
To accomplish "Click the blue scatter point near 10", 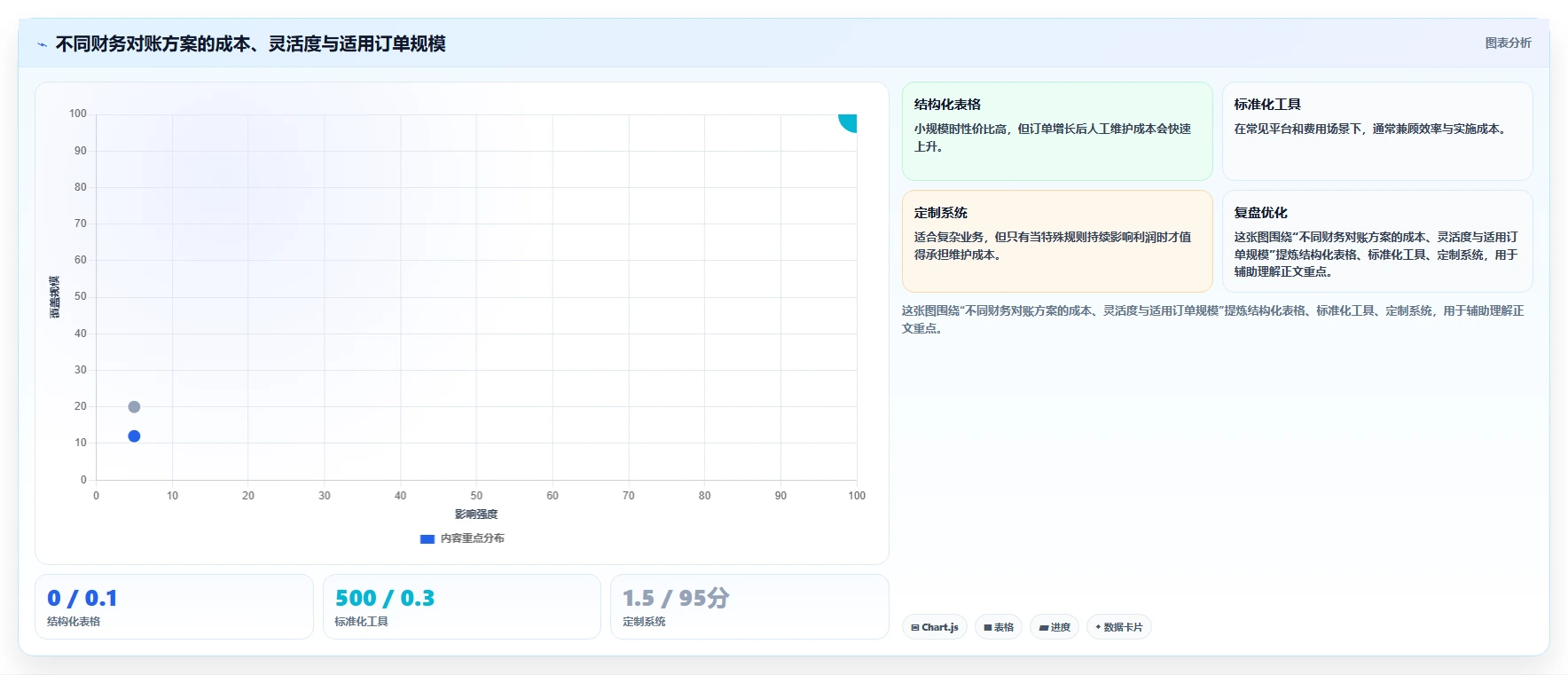I will pyautogui.click(x=134, y=436).
